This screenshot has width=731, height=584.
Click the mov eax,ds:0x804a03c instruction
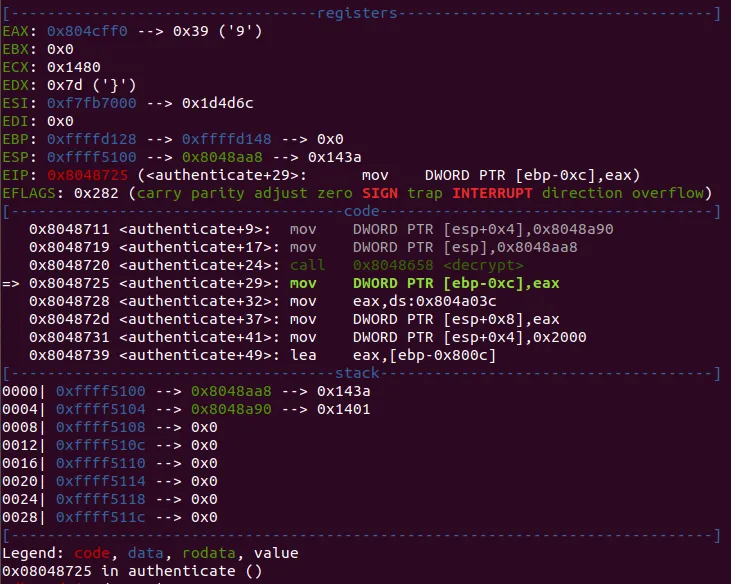pyautogui.click(x=393, y=301)
